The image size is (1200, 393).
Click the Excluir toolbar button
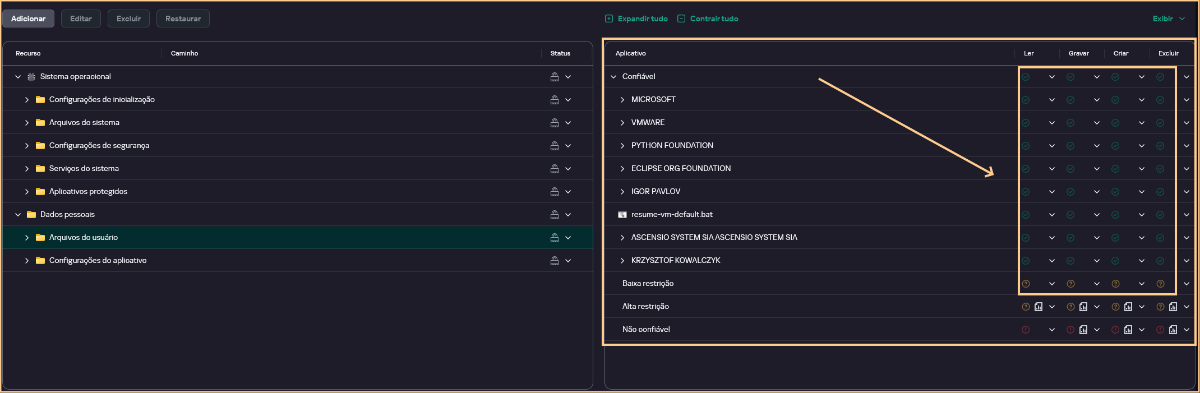point(128,18)
